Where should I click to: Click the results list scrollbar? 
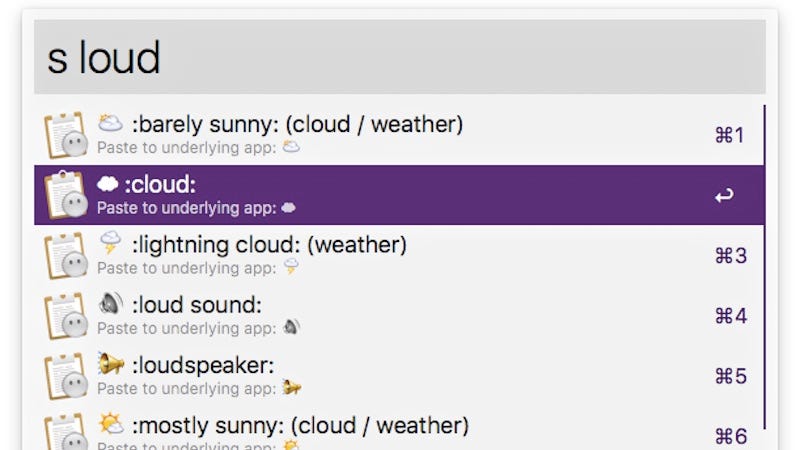click(765, 267)
